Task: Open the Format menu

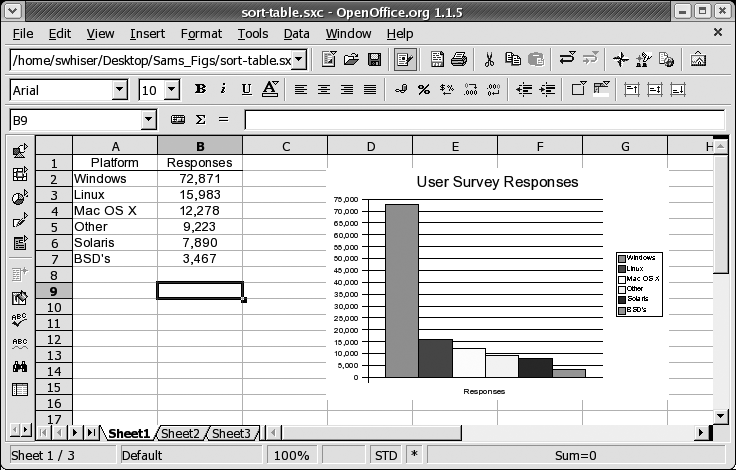Action: tap(201, 34)
